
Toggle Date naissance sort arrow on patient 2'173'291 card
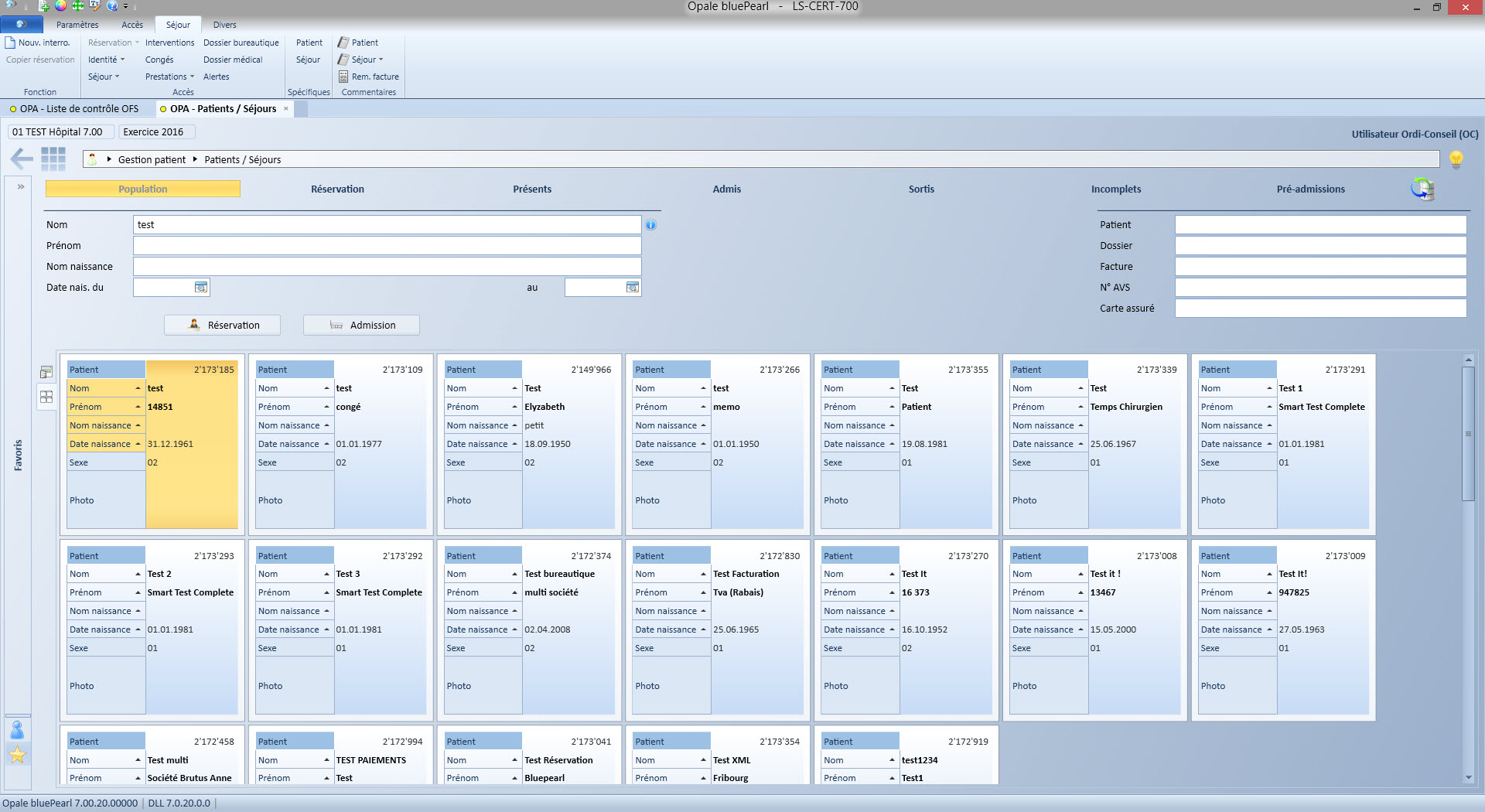pos(1269,444)
